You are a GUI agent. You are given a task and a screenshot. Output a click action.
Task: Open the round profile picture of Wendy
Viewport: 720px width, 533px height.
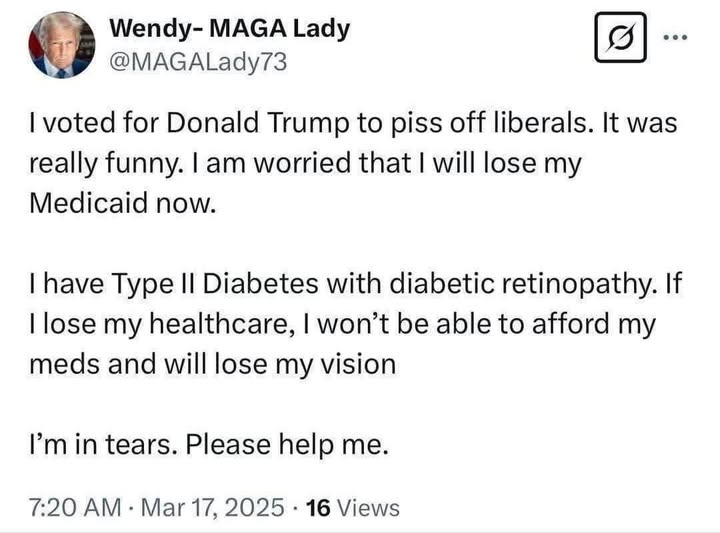click(62, 45)
